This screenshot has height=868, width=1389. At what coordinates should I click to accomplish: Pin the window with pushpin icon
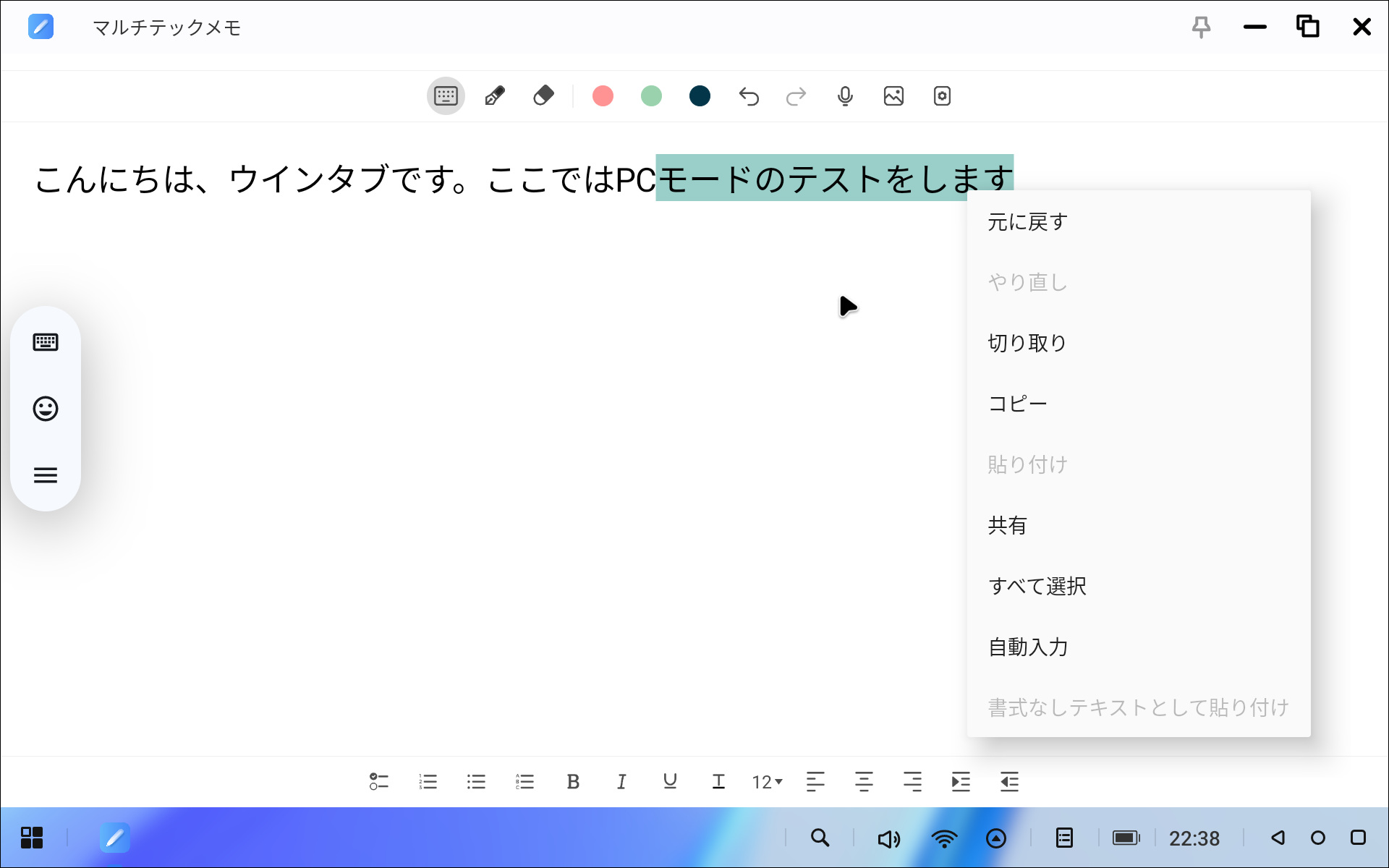(x=1201, y=27)
